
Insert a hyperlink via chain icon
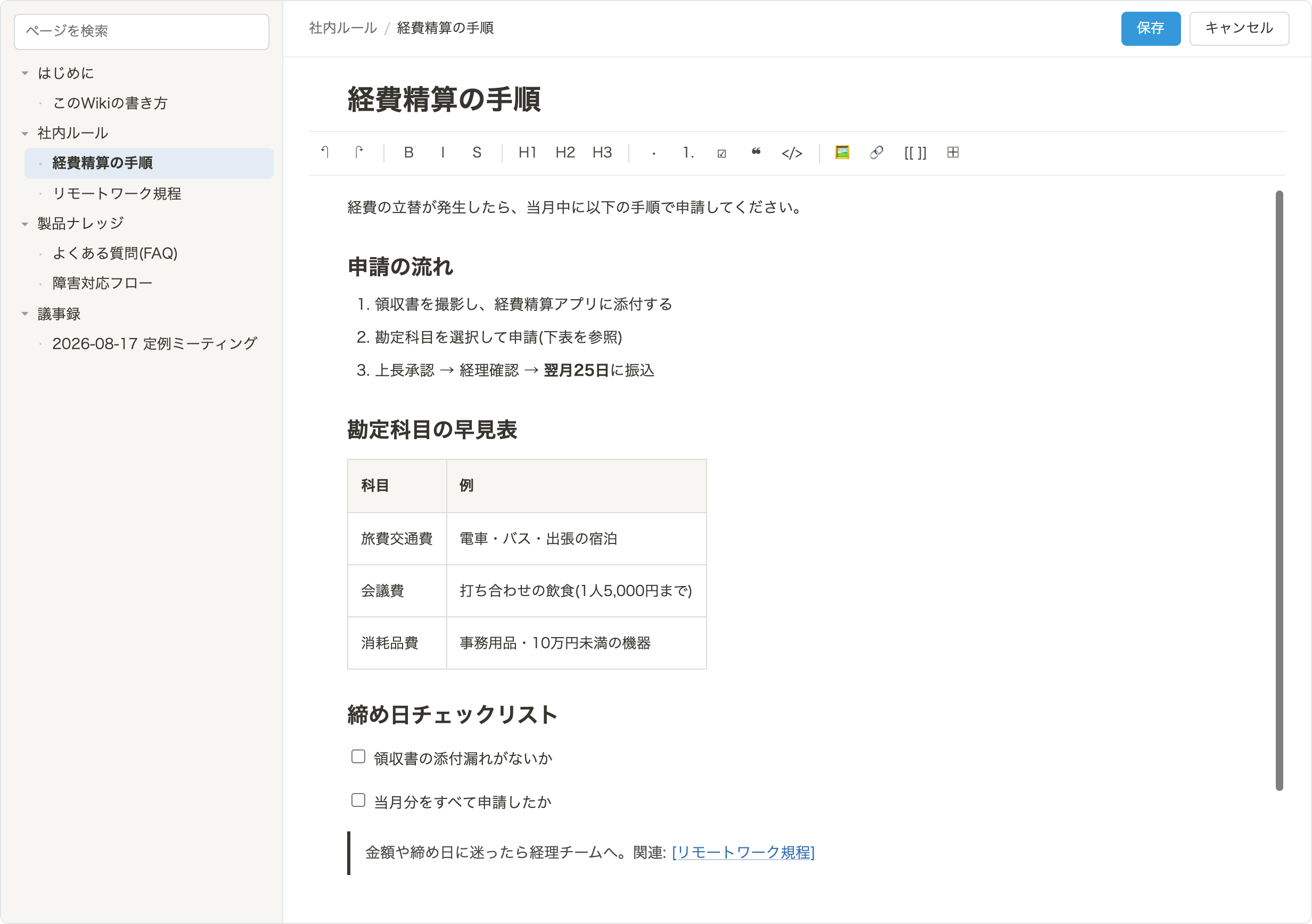876,152
